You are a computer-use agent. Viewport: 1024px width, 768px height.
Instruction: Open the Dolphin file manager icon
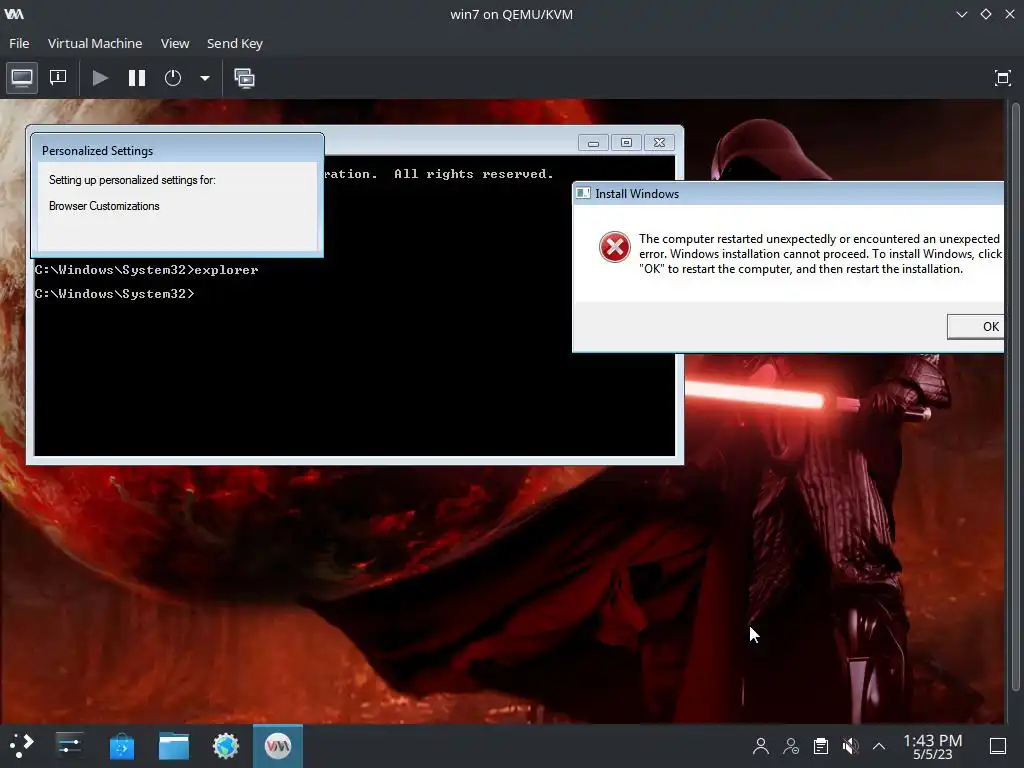[x=174, y=746]
